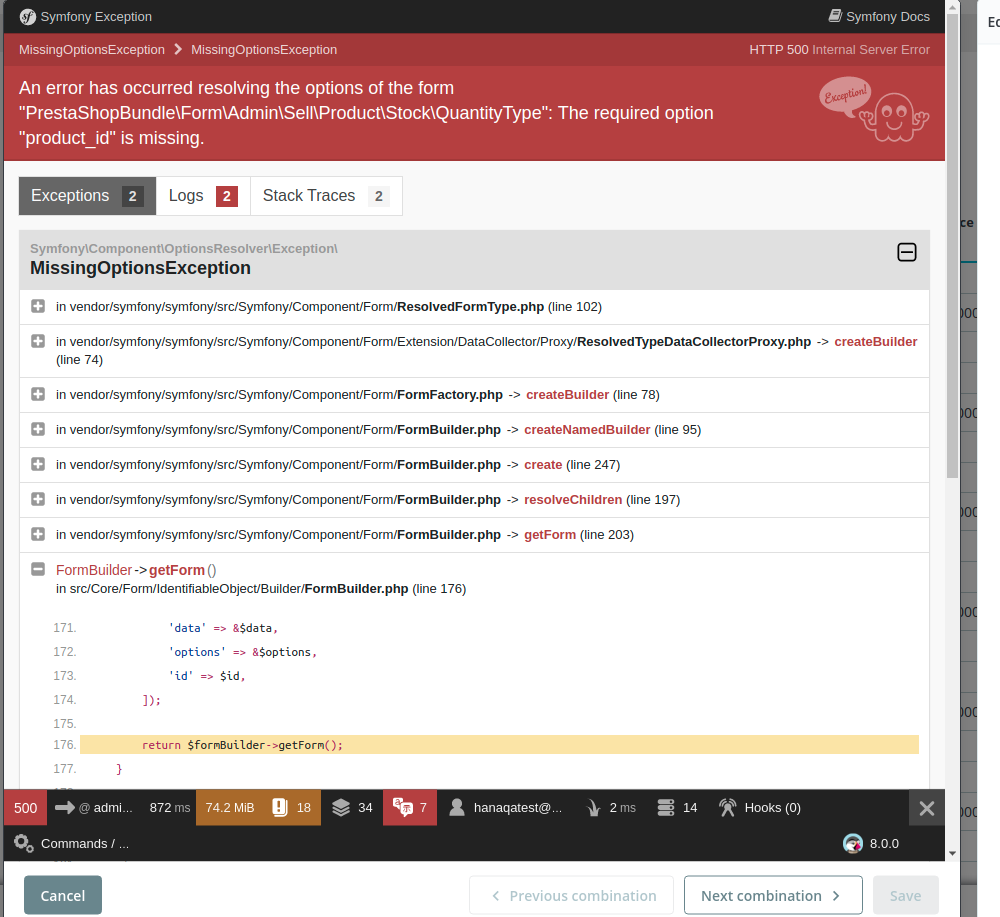Open the Hooks (0) profiler panel

coord(759,807)
